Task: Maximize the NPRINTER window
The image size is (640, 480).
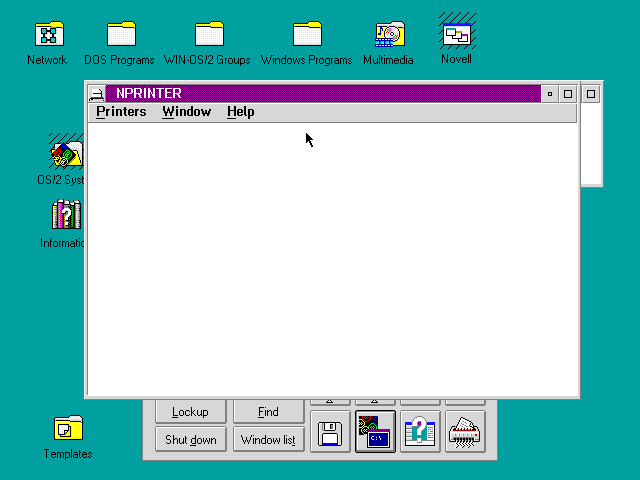Action: pos(568,94)
